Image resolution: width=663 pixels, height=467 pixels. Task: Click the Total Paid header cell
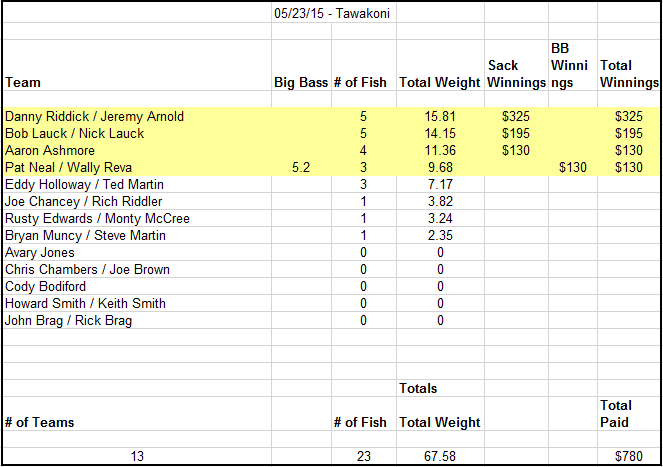pos(629,414)
